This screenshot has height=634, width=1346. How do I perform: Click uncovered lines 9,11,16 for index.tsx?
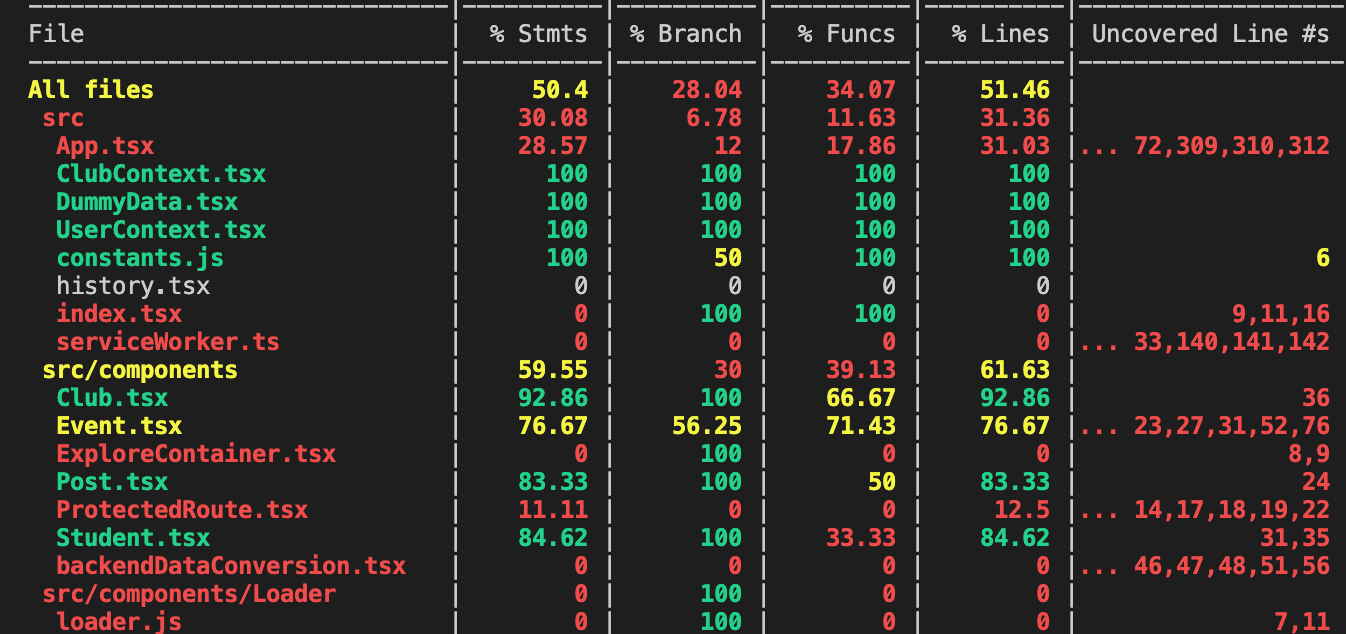coord(1281,314)
